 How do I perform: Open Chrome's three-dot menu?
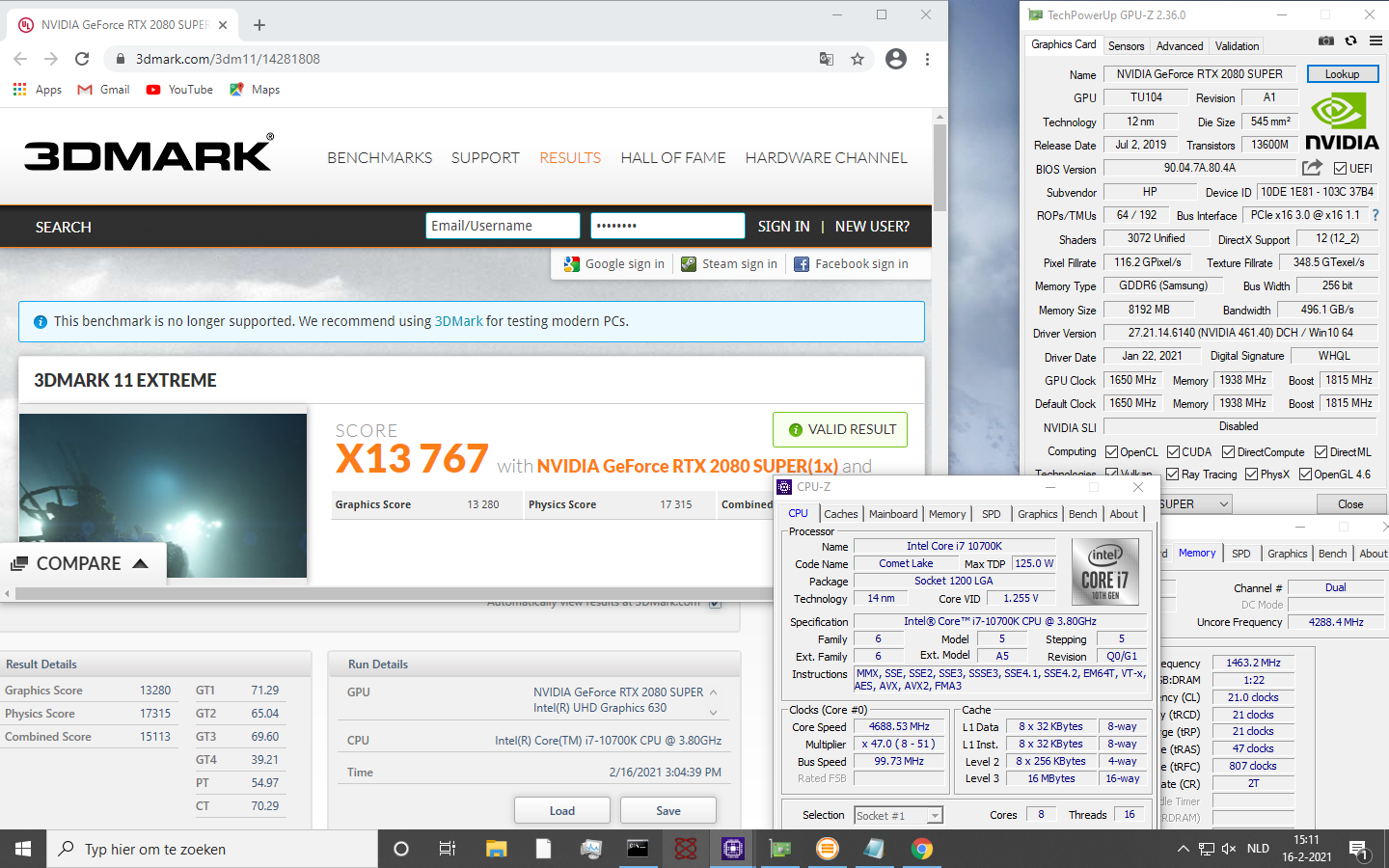(x=927, y=59)
